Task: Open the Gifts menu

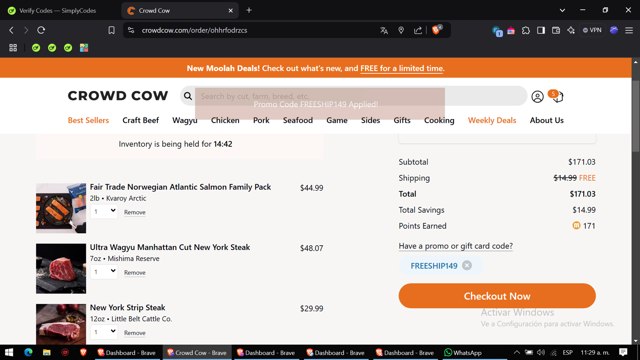Action: (x=402, y=120)
